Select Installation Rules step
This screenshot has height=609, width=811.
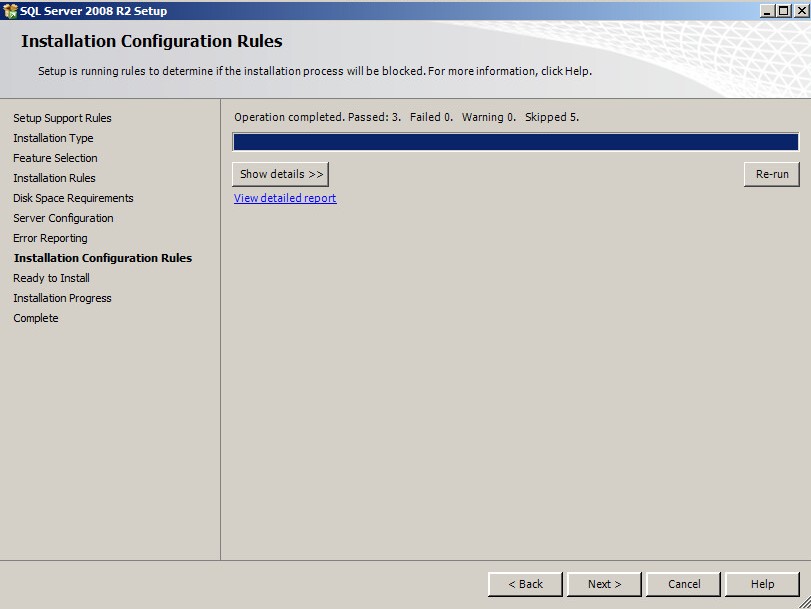click(54, 178)
